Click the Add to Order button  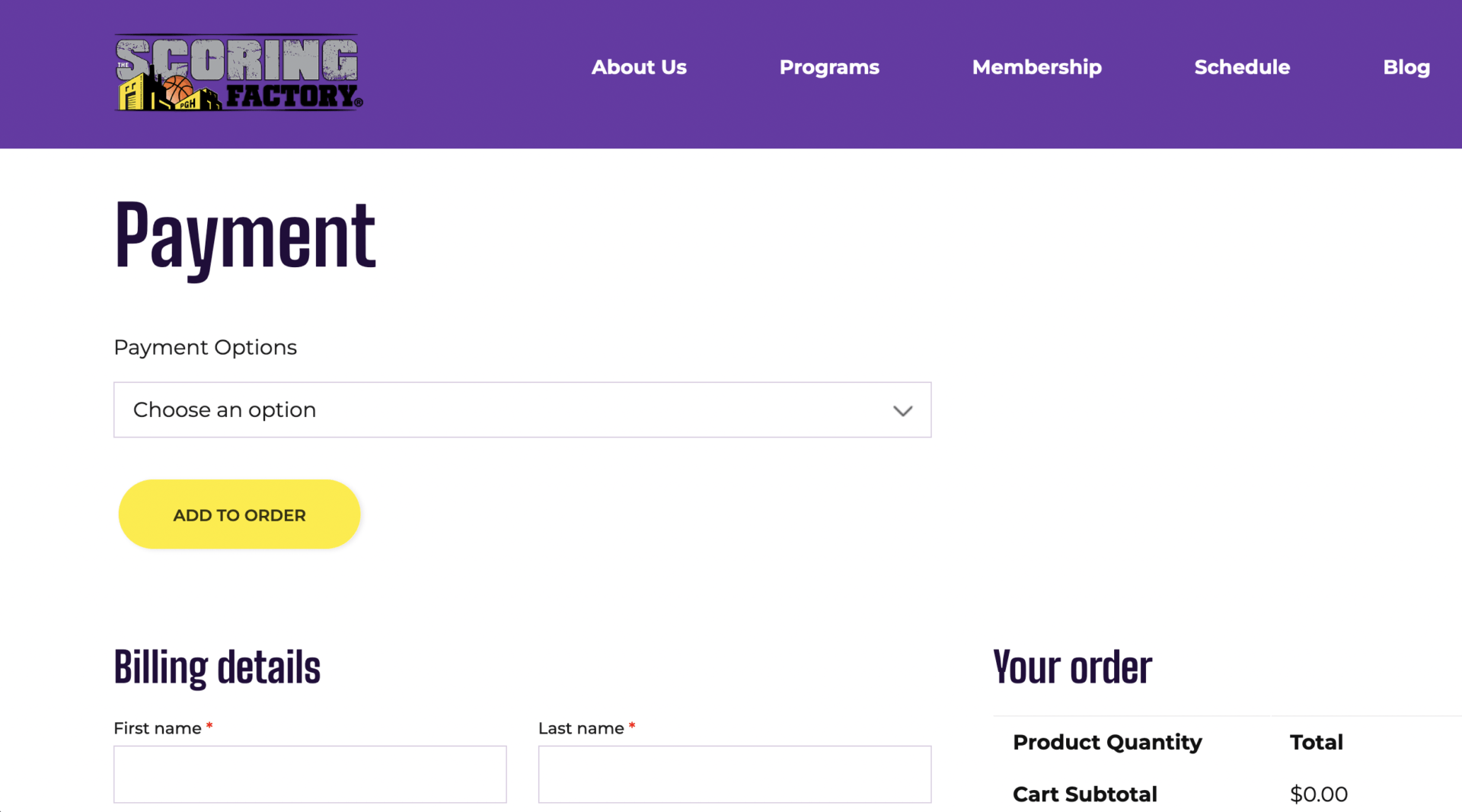(239, 514)
